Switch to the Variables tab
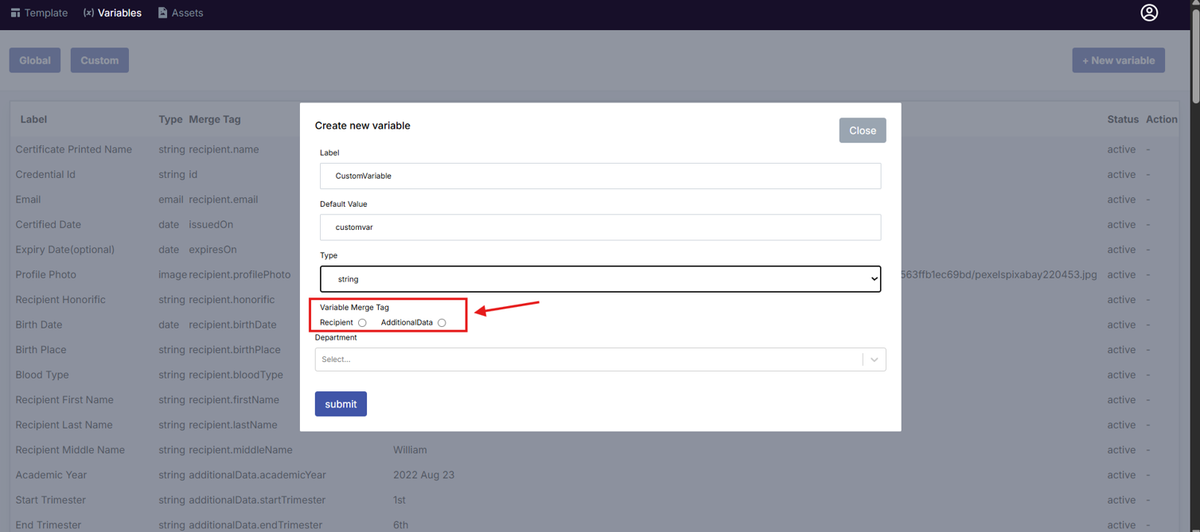This screenshot has height=532, width=1200. (x=112, y=13)
